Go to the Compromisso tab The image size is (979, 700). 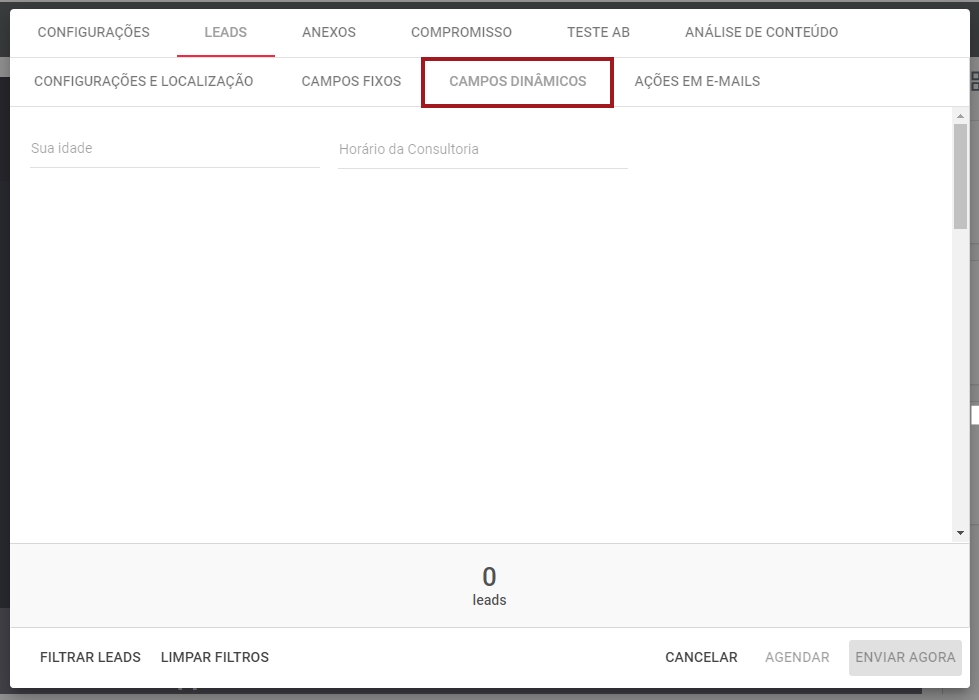point(461,32)
